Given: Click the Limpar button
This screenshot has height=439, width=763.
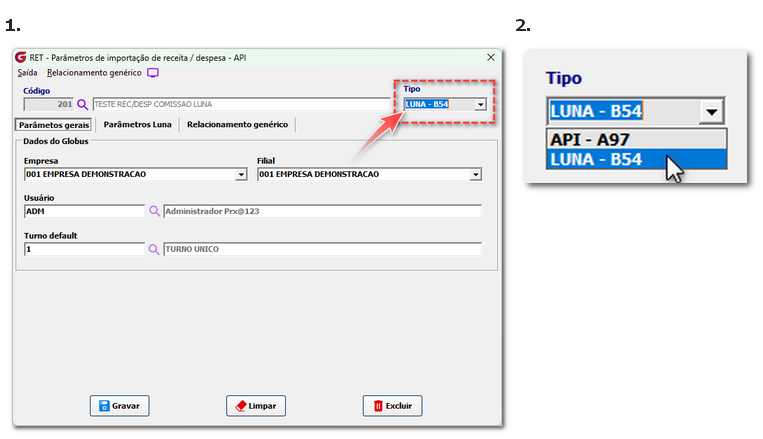Looking at the screenshot, I should click(x=256, y=406).
